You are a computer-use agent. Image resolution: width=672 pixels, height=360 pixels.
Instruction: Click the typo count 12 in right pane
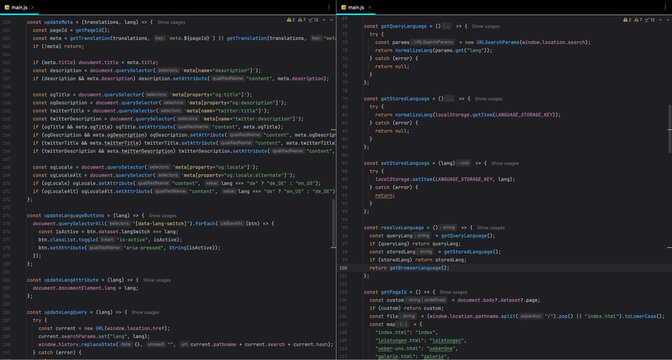650,20
